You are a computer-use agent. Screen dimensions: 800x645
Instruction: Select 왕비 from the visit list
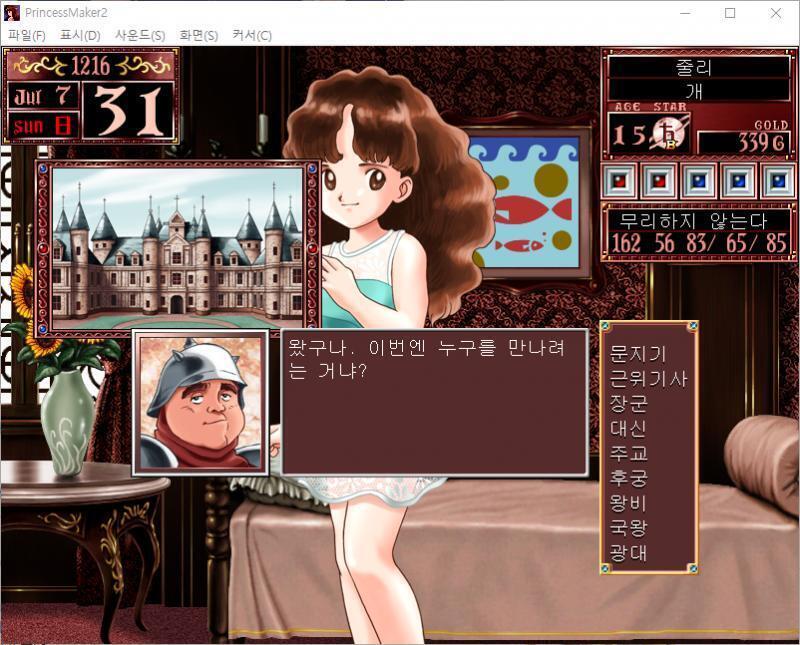coord(629,503)
